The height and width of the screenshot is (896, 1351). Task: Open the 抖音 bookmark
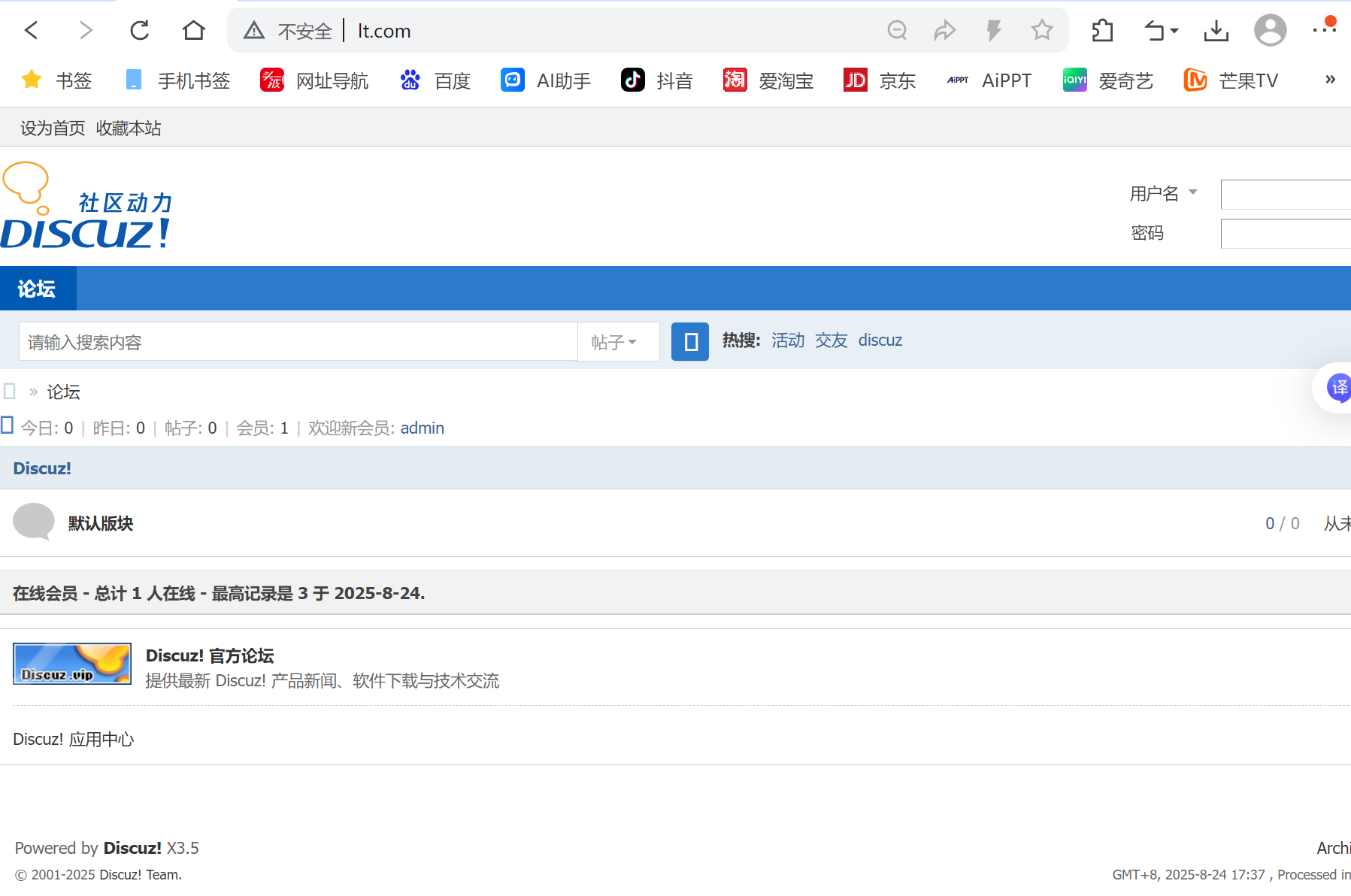coord(656,80)
